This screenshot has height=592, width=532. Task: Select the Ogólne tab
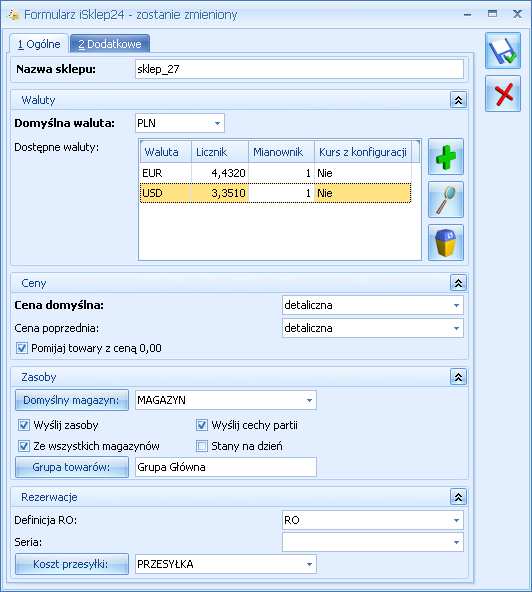tap(39, 44)
